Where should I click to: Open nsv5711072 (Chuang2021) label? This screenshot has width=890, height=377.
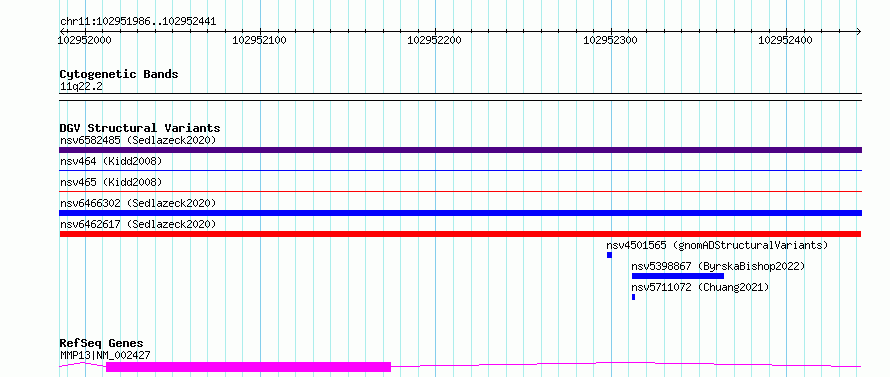tap(700, 287)
